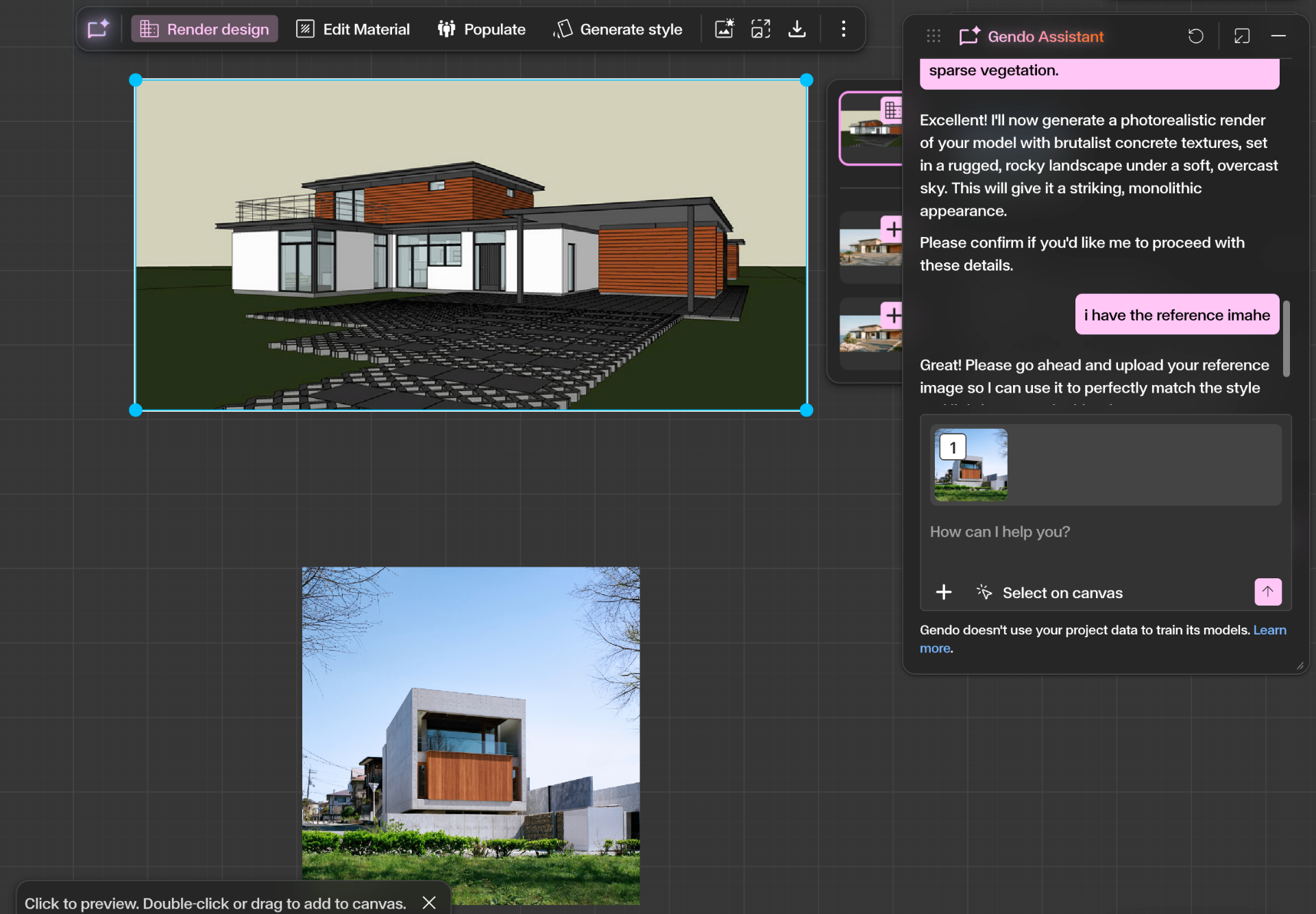Click the plus attachment button in chat

click(x=944, y=592)
